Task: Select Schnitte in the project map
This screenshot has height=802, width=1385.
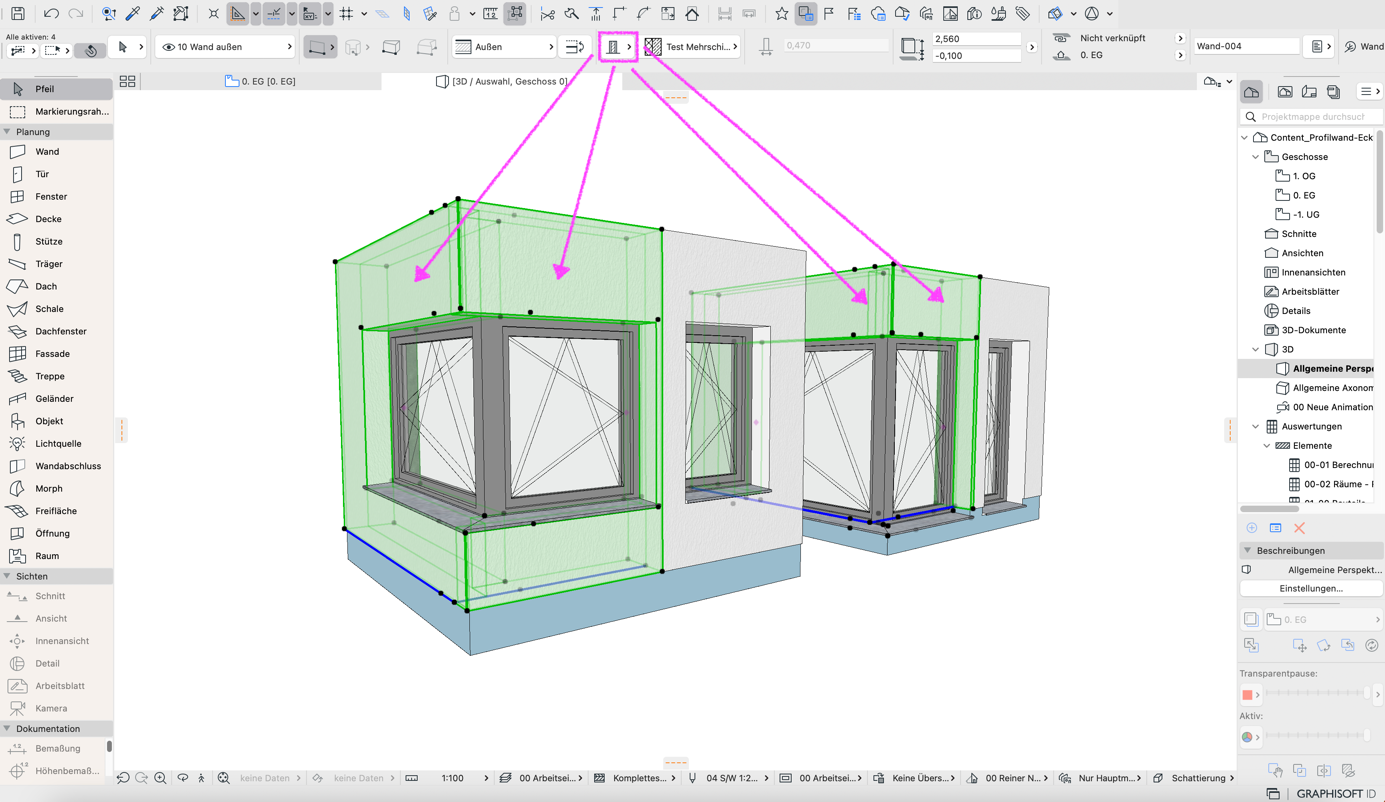Action: (1298, 234)
